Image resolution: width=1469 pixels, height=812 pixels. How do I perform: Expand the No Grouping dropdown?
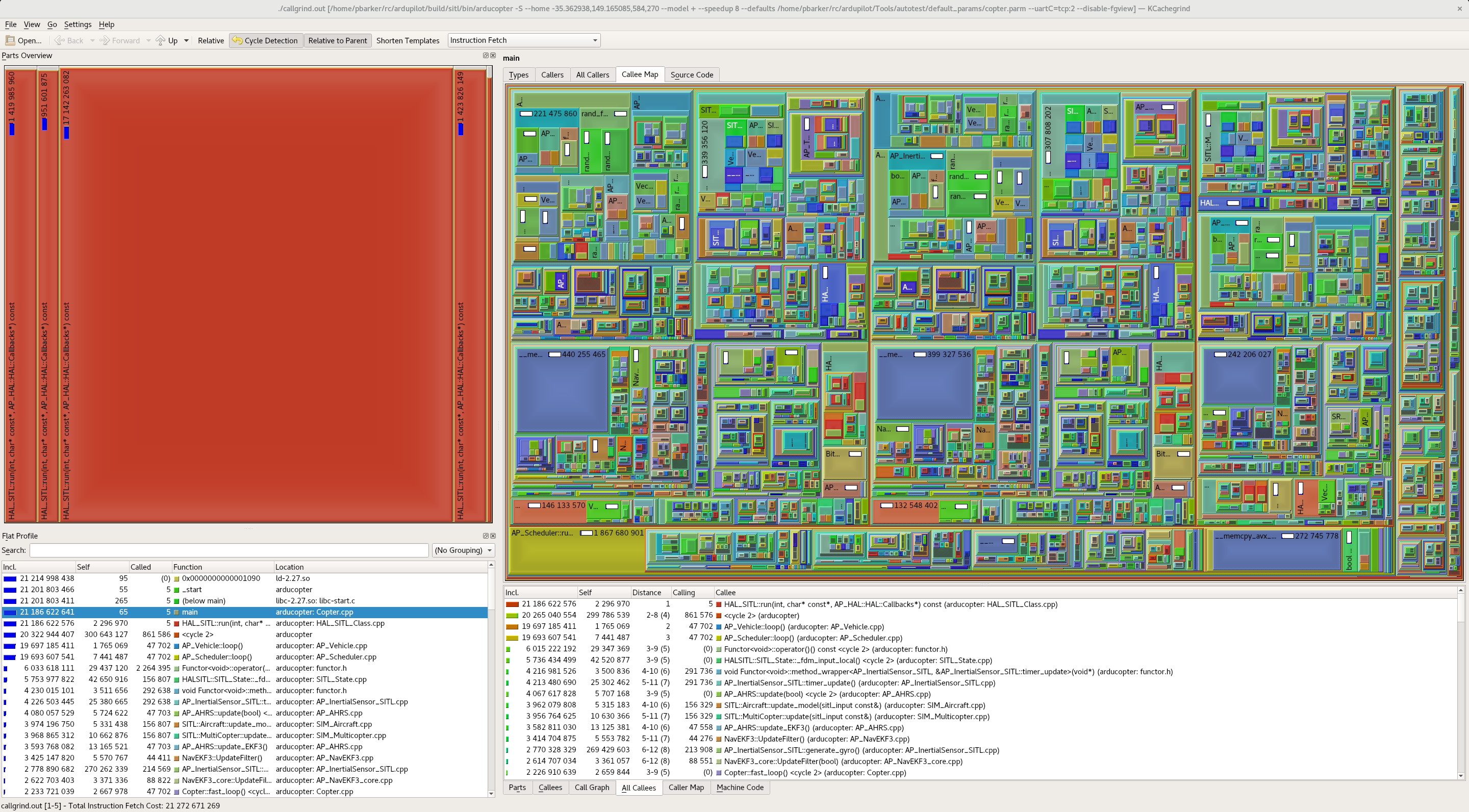(x=463, y=550)
